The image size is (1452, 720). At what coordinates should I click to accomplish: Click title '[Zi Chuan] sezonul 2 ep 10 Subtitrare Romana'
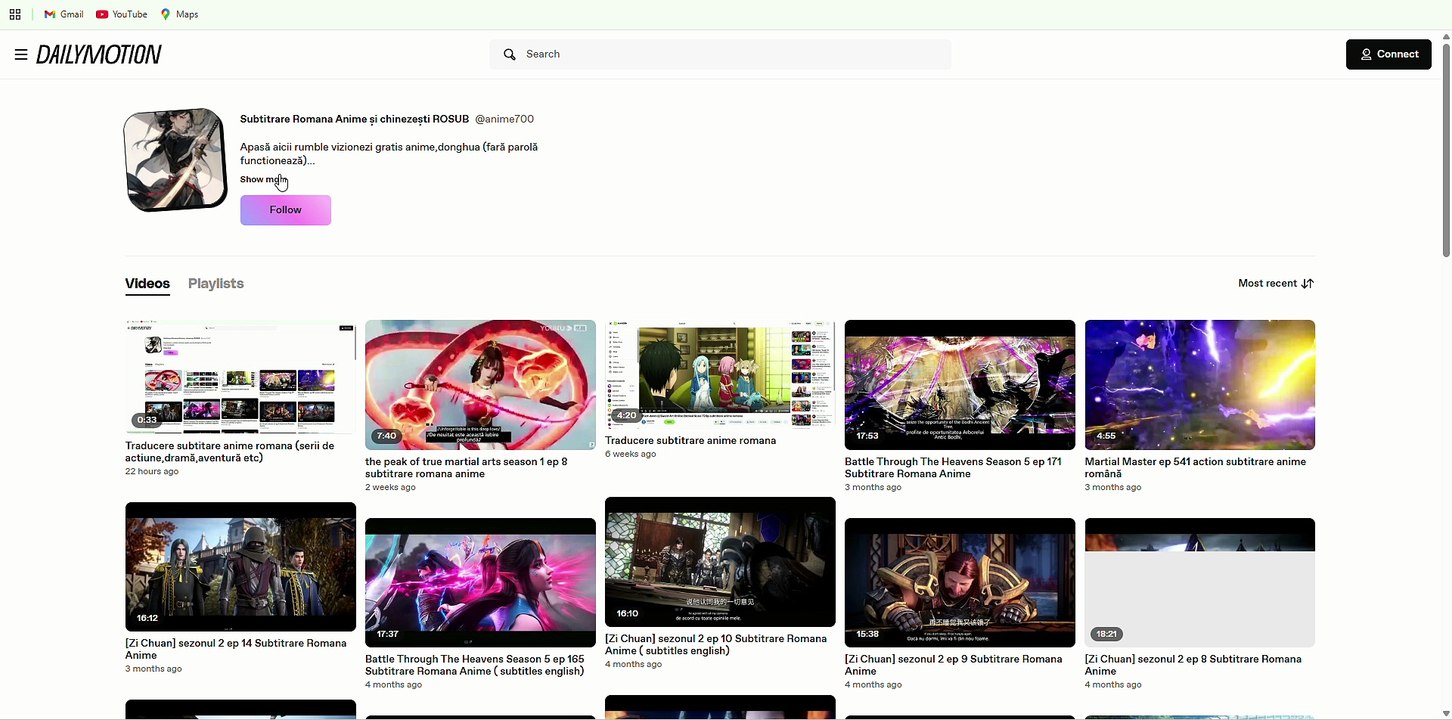tap(716, 644)
